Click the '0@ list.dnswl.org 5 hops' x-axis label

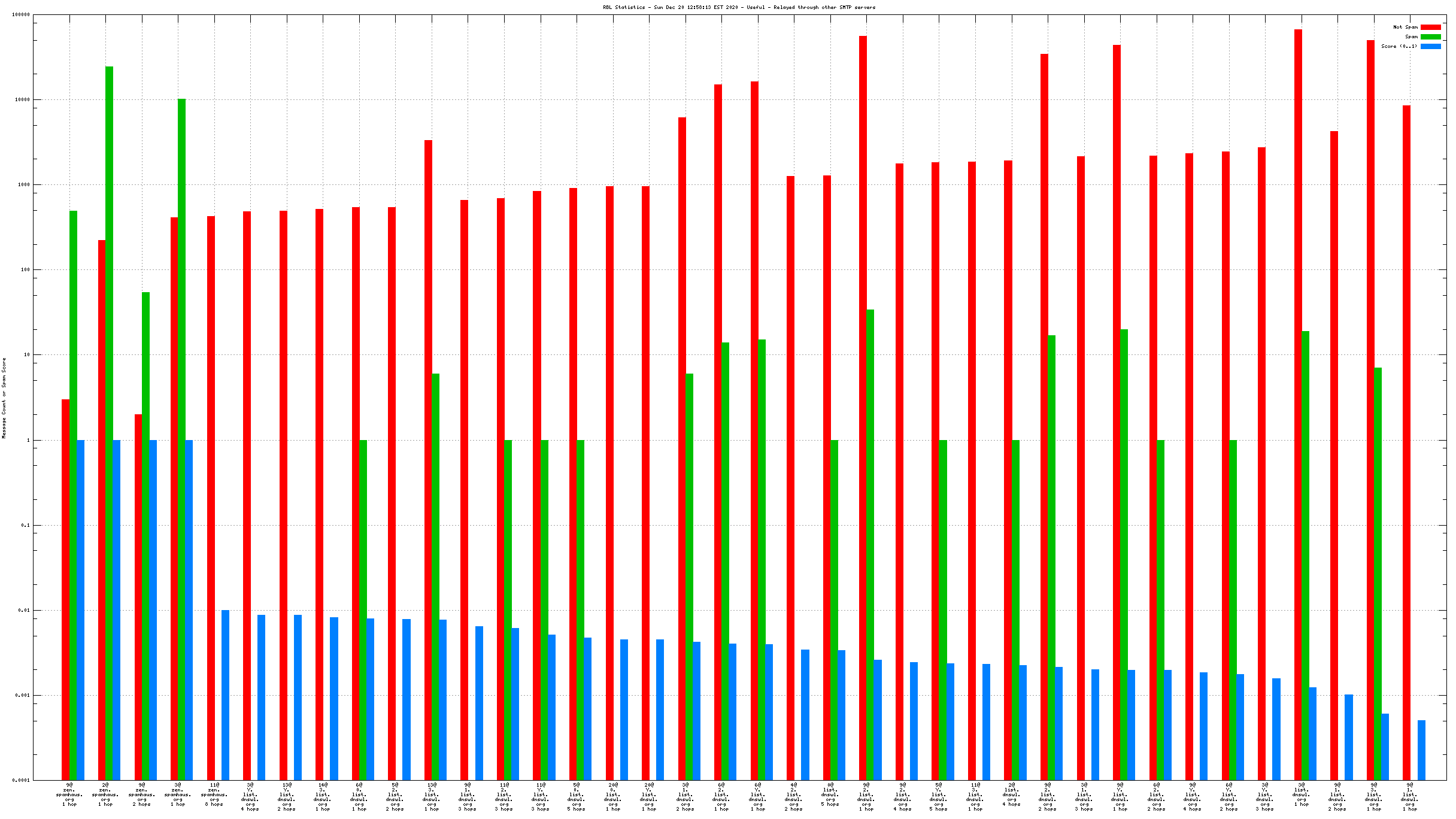(x=830, y=794)
